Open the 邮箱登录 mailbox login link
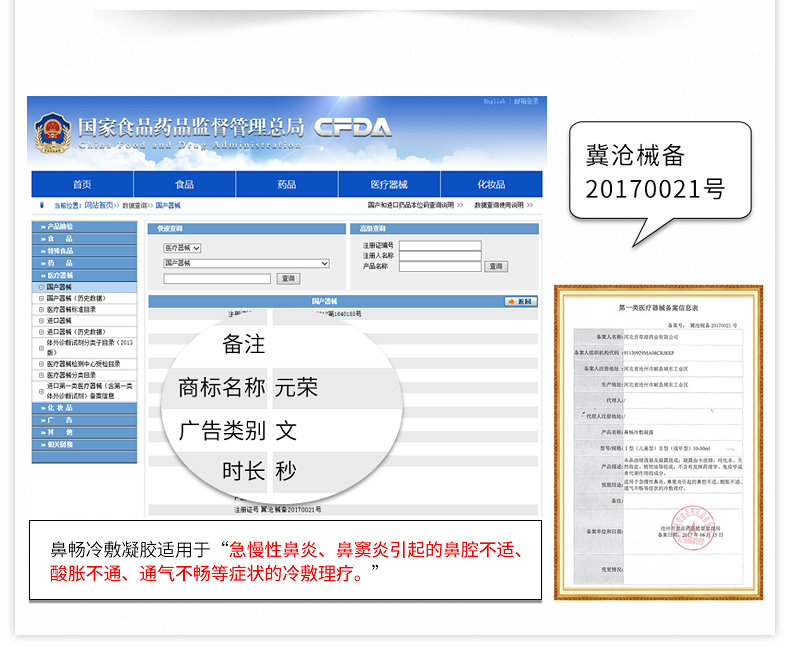The height and width of the screenshot is (647, 790). (526, 101)
